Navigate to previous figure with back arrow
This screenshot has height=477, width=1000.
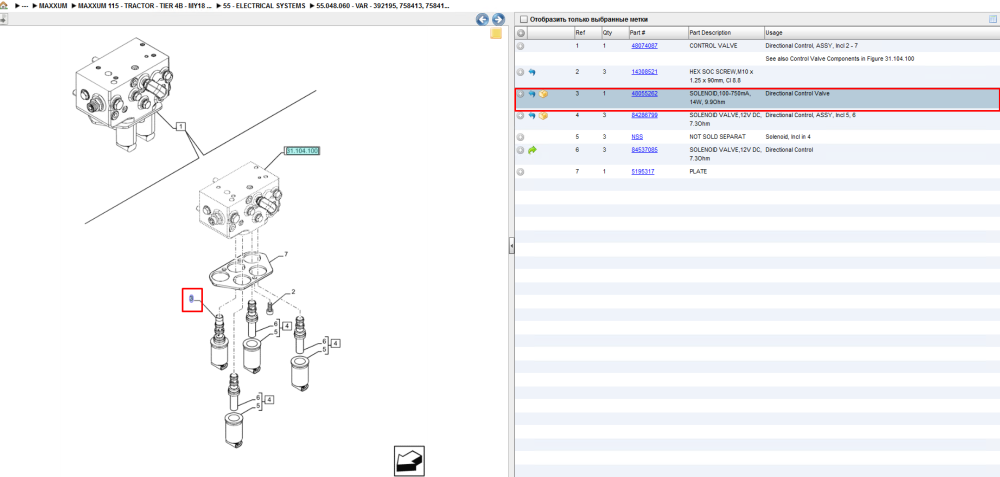pyautogui.click(x=483, y=19)
